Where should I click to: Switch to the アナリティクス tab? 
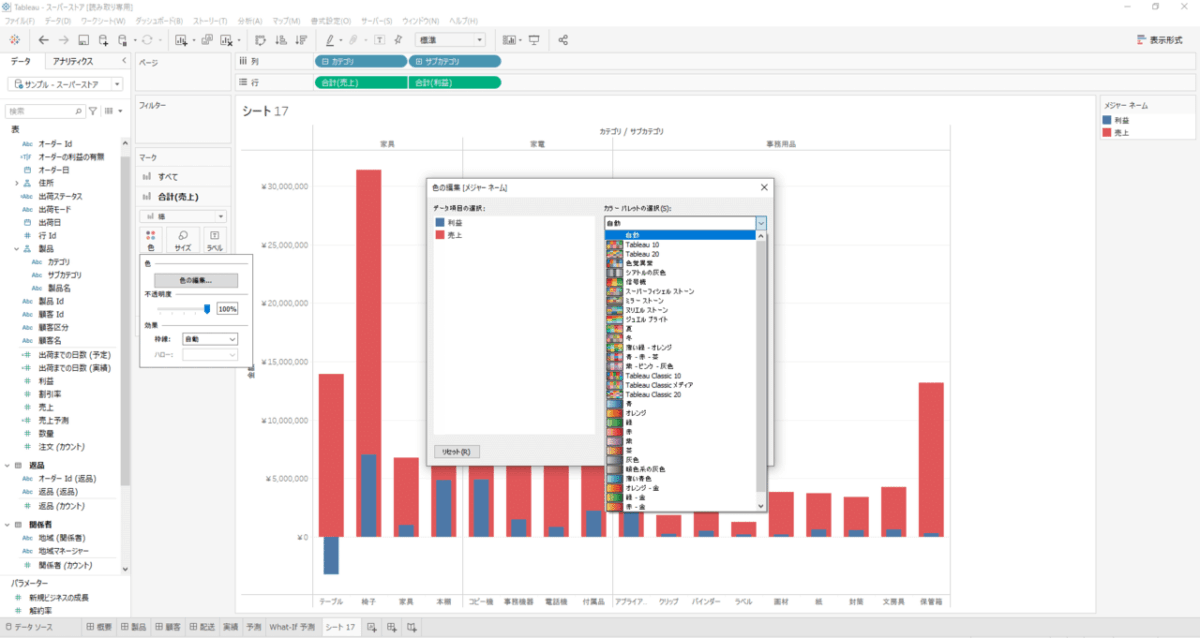pyautogui.click(x=73, y=62)
